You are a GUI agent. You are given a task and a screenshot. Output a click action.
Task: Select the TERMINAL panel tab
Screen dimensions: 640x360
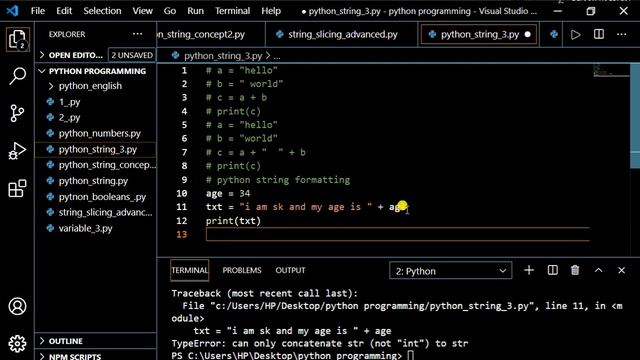[x=189, y=270]
